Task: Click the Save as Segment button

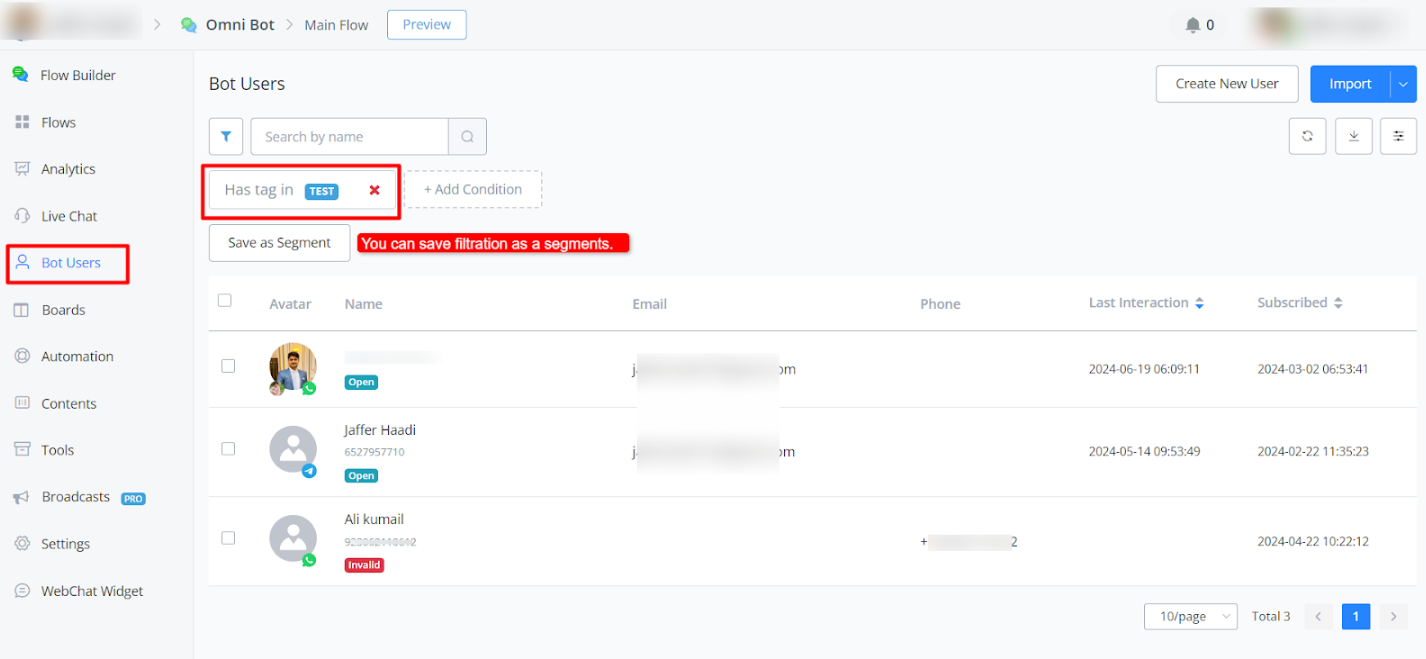Action: [279, 243]
